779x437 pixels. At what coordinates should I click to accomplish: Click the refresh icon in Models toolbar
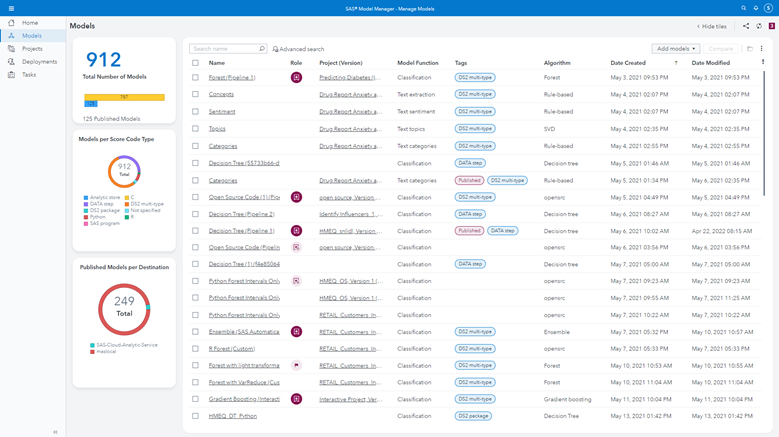759,26
